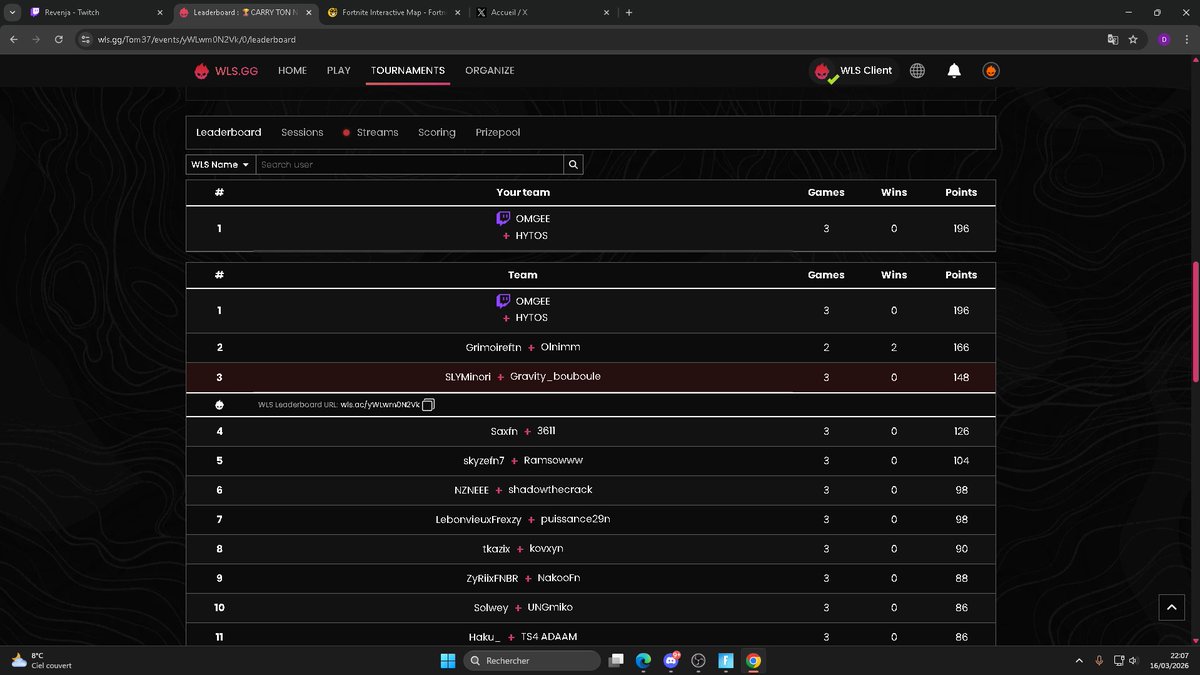This screenshot has height=675, width=1200.
Task: Go to HOME in navigation
Action: (292, 71)
